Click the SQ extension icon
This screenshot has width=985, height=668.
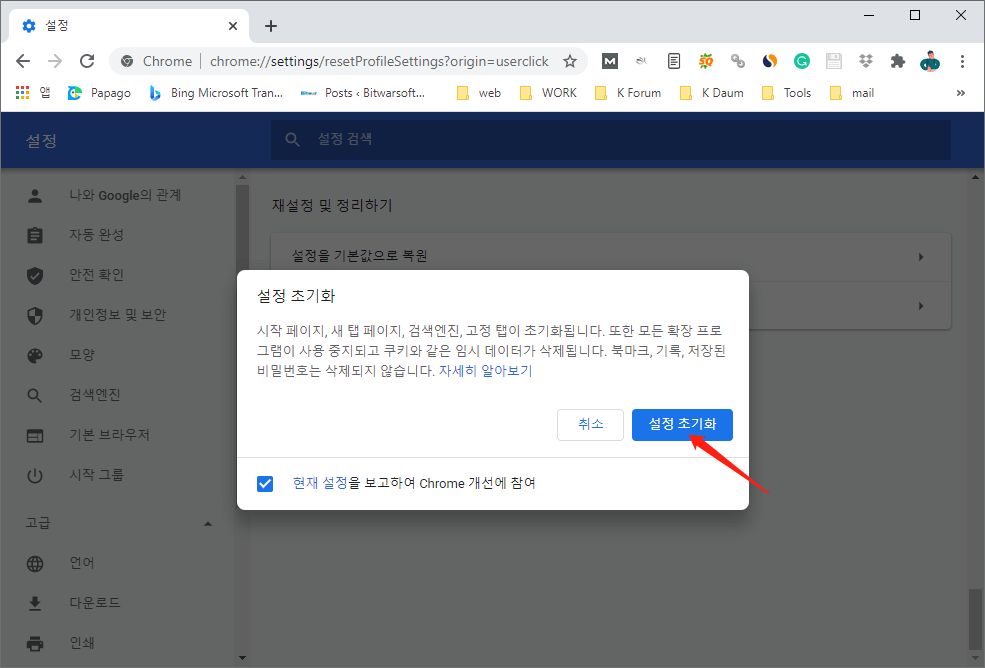point(706,61)
